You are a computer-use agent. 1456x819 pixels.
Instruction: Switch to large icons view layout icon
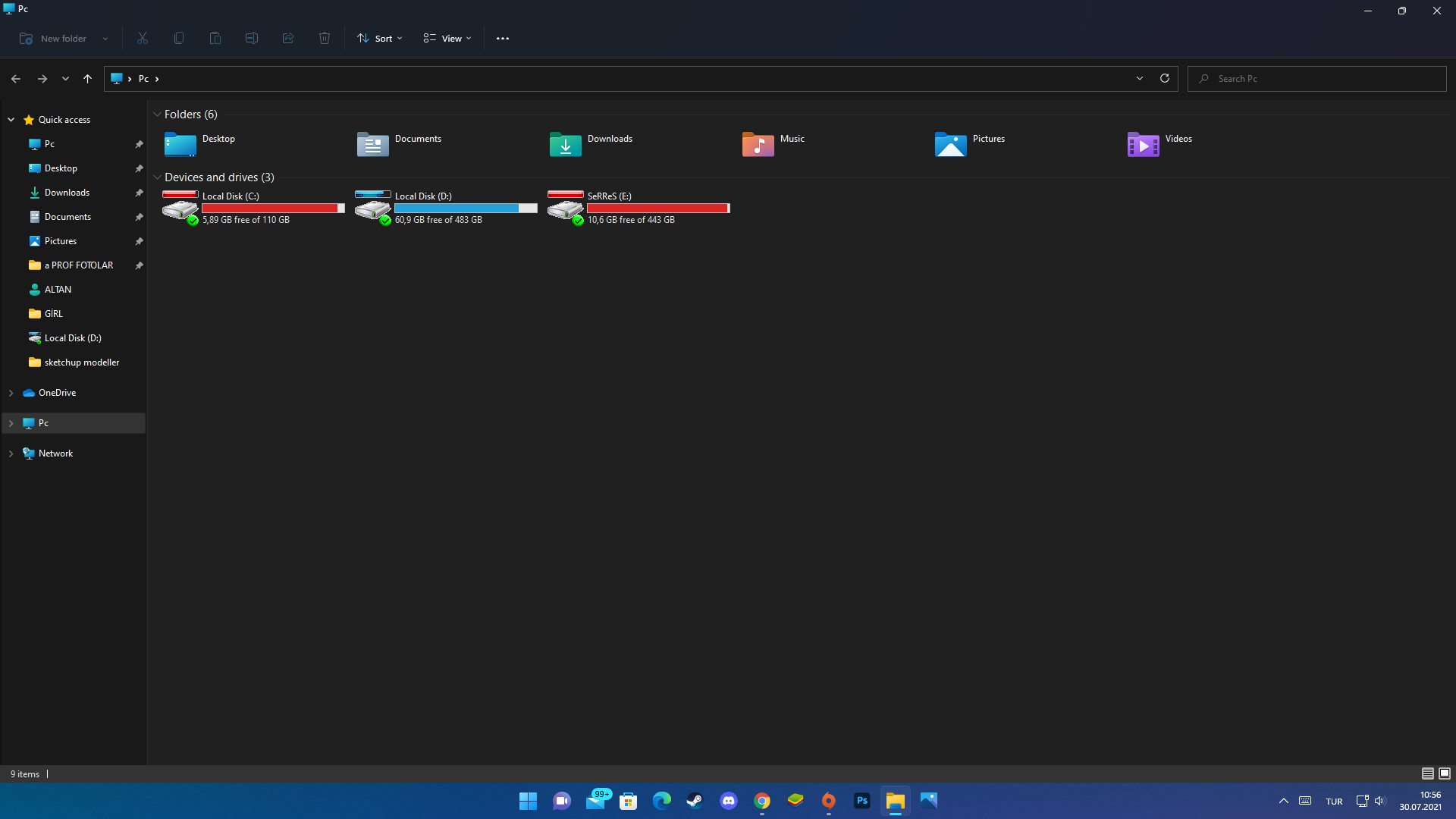(1445, 773)
